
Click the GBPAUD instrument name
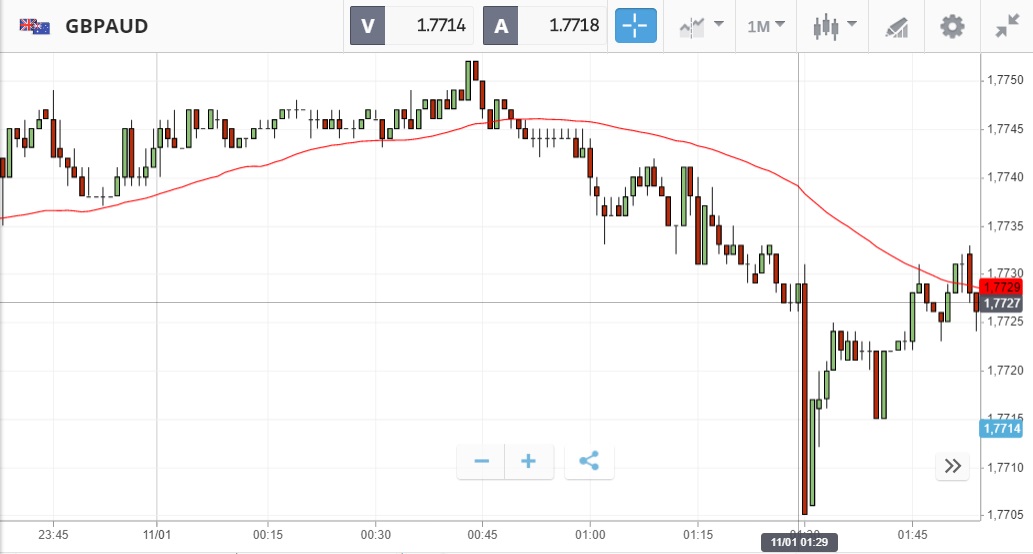[107, 26]
